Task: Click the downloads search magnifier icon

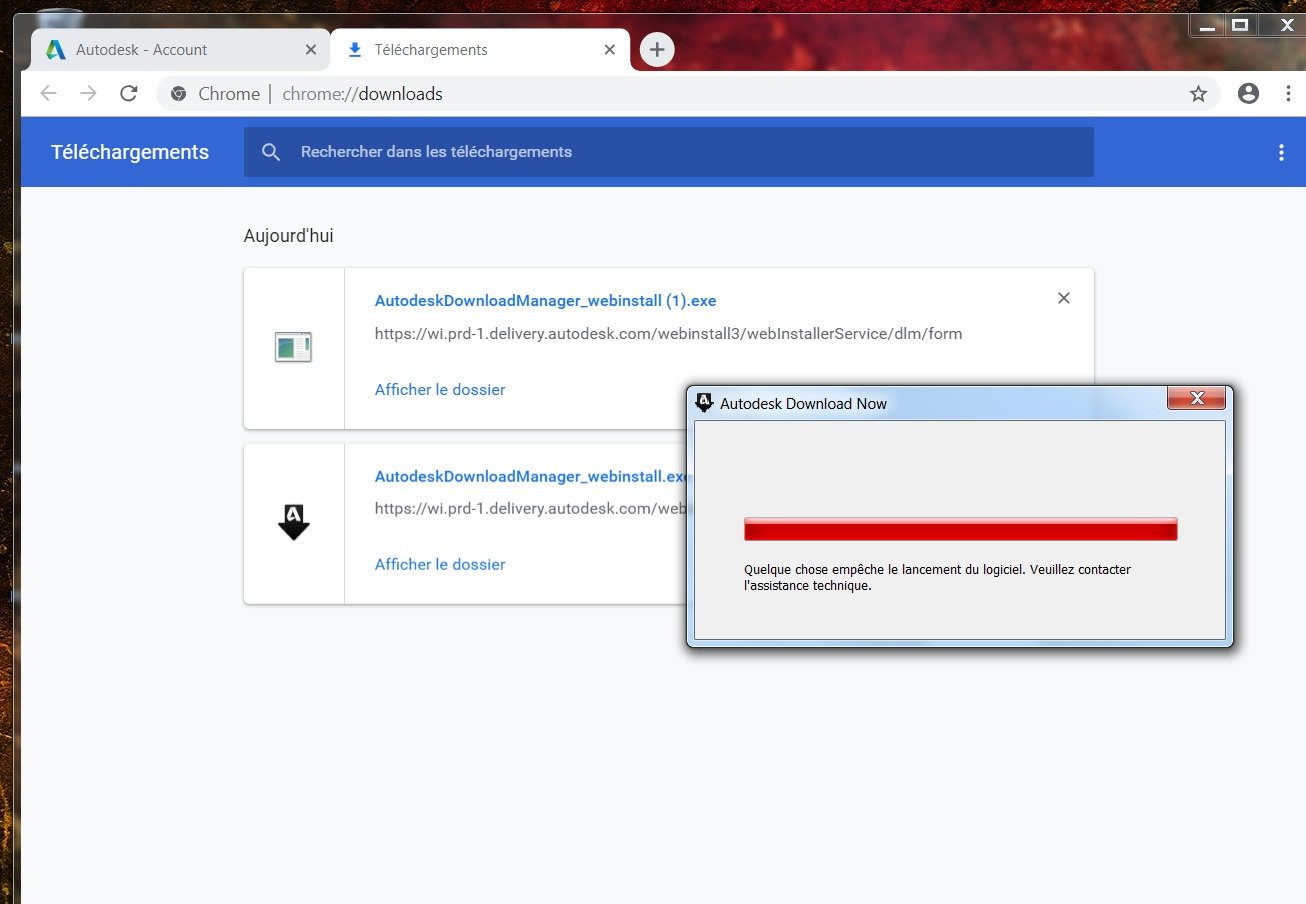Action: [x=271, y=152]
